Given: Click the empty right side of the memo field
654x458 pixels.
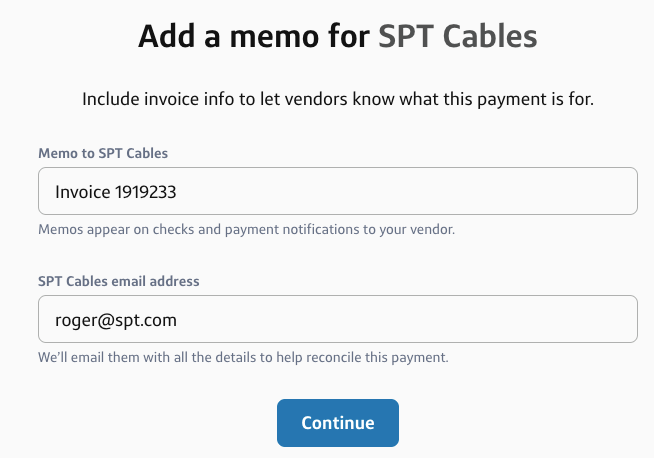Looking at the screenshot, I should point(500,191).
